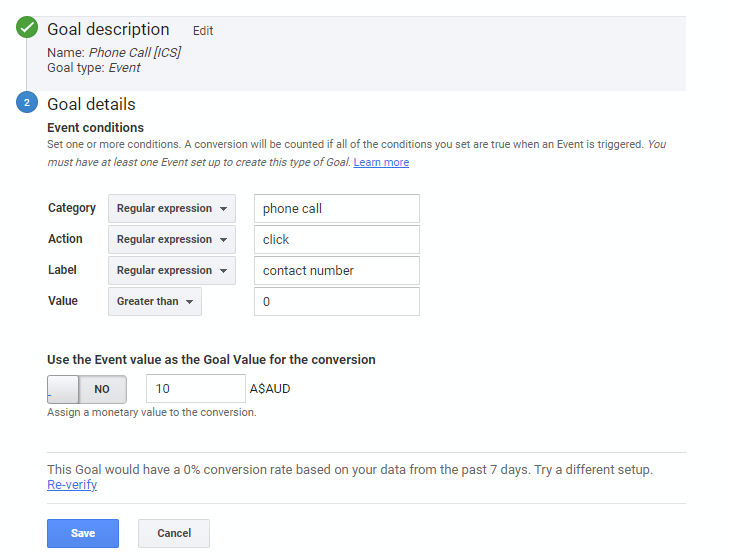The height and width of the screenshot is (556, 729).
Task: Click the A$AUD currency label
Action: (x=270, y=389)
